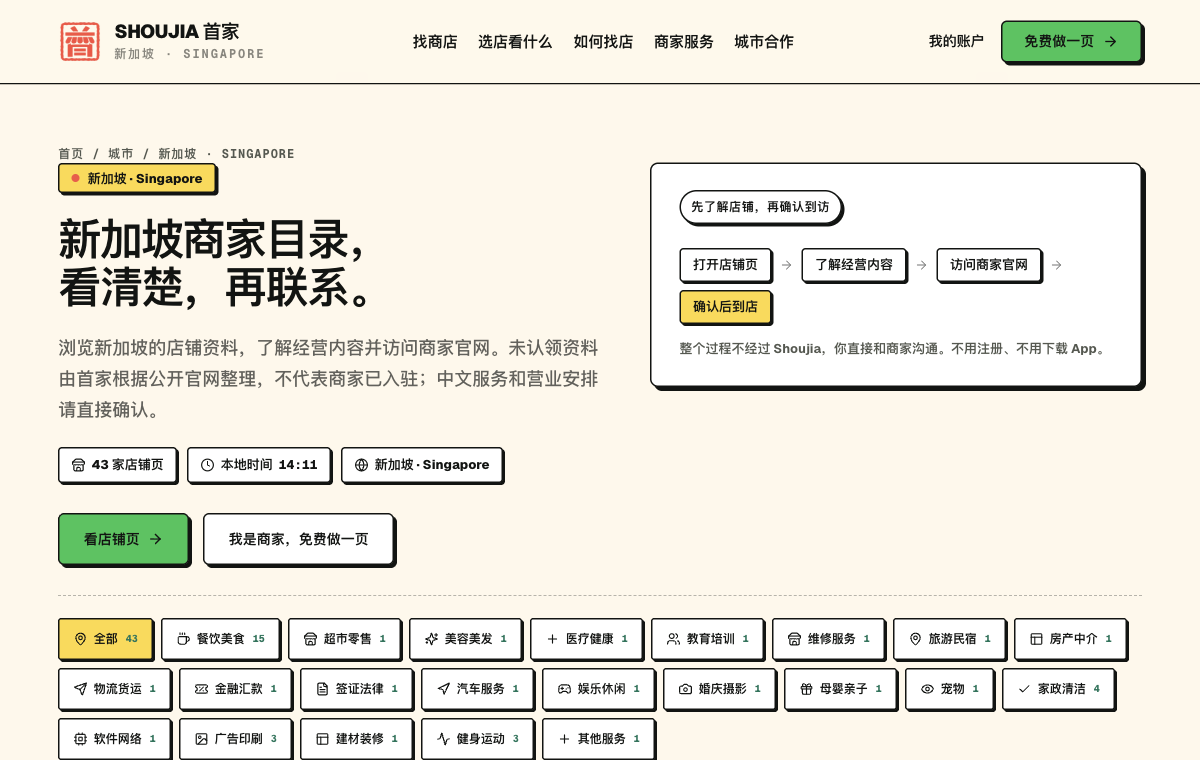Filter by 餐饮美食 category
This screenshot has width=1200, height=760.
click(221, 639)
